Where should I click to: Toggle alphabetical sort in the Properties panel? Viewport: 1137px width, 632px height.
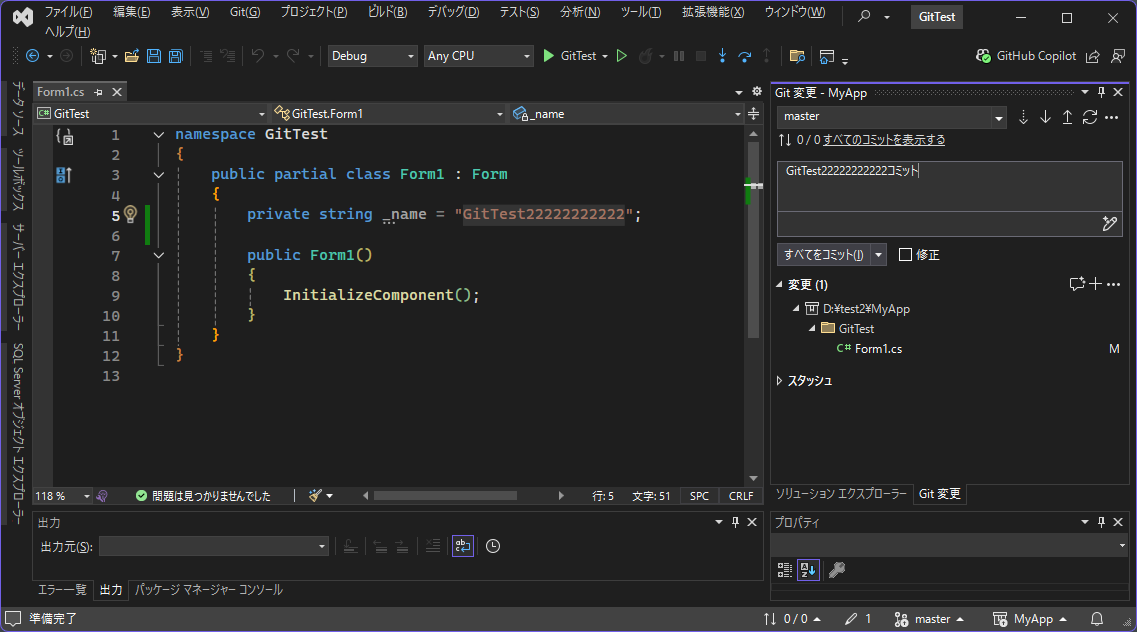808,570
